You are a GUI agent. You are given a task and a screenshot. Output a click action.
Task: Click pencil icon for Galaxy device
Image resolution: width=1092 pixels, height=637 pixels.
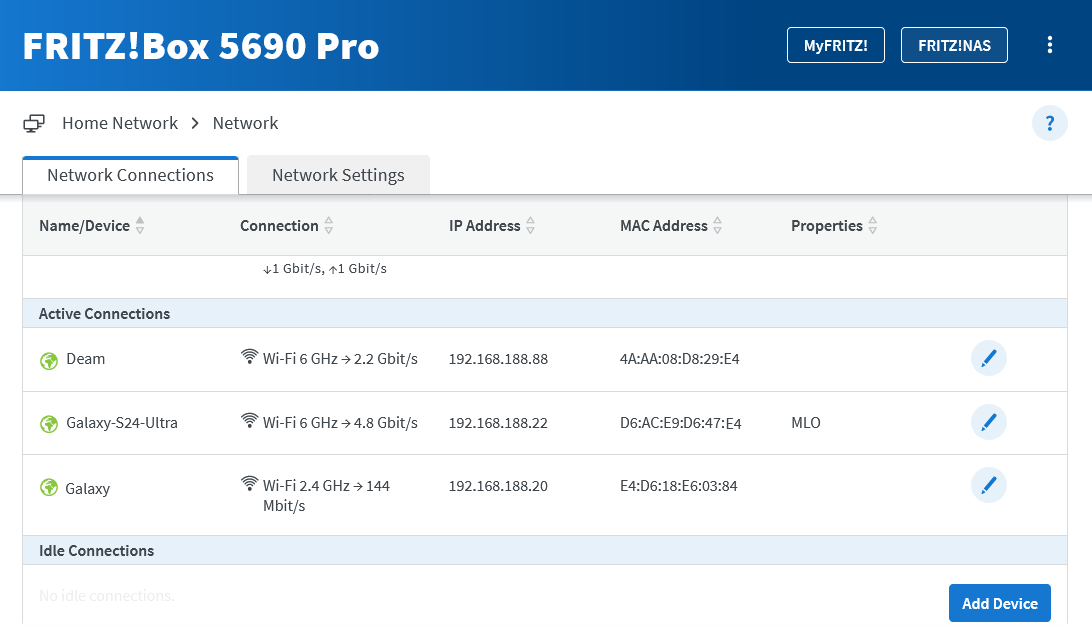988,486
